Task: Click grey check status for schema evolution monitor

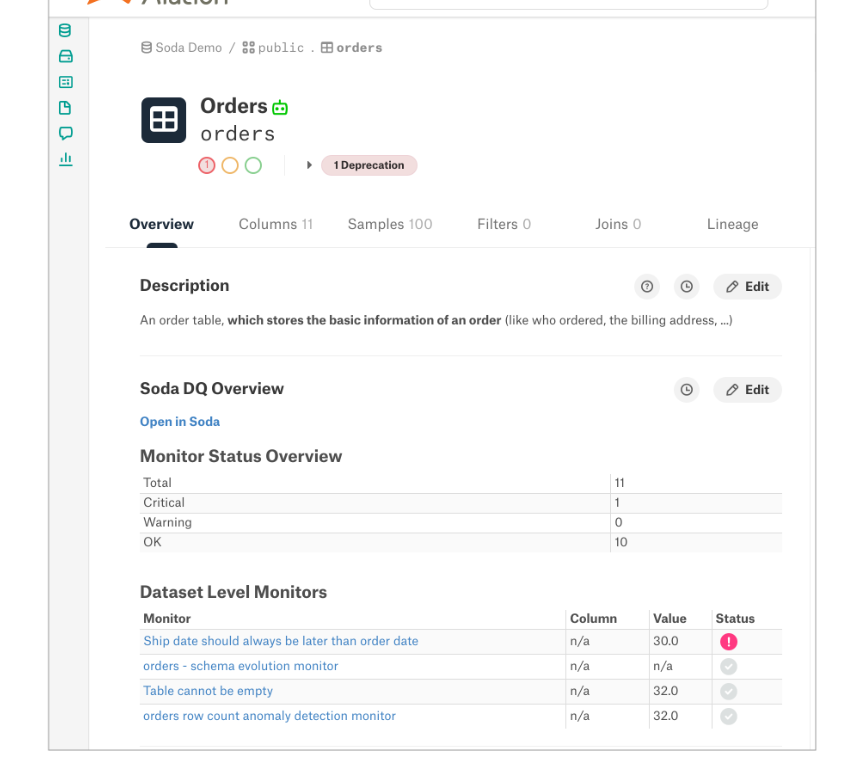Action: click(729, 666)
